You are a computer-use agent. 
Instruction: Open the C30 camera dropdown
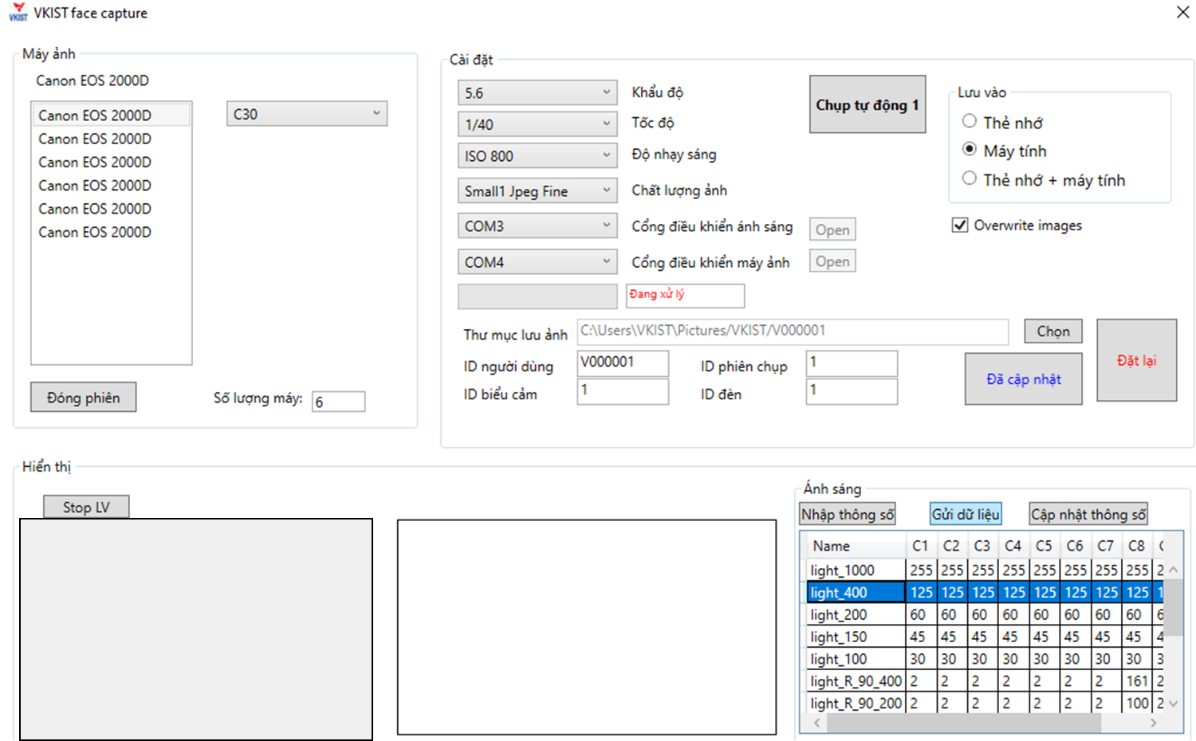(306, 114)
